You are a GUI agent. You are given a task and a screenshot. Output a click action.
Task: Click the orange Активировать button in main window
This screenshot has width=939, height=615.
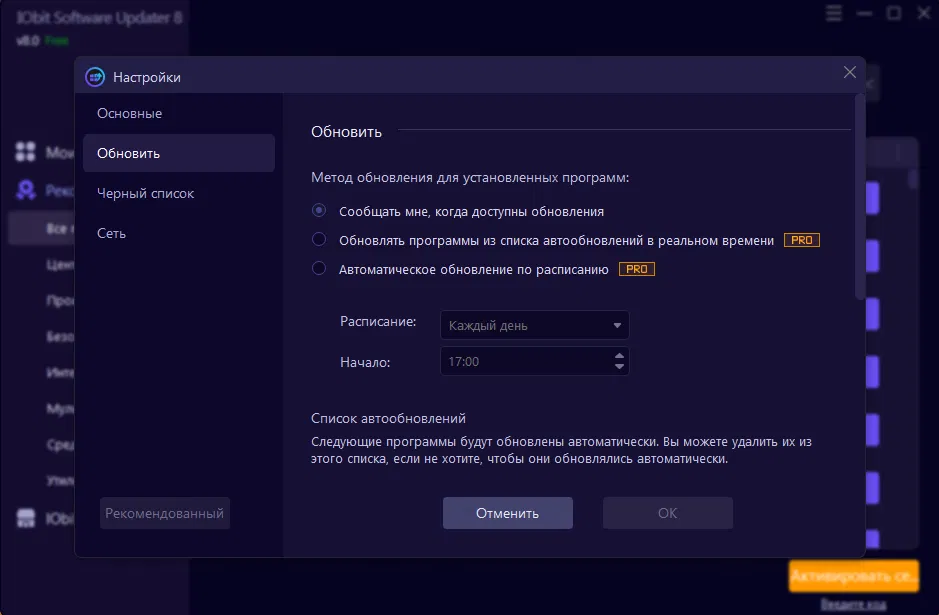853,576
